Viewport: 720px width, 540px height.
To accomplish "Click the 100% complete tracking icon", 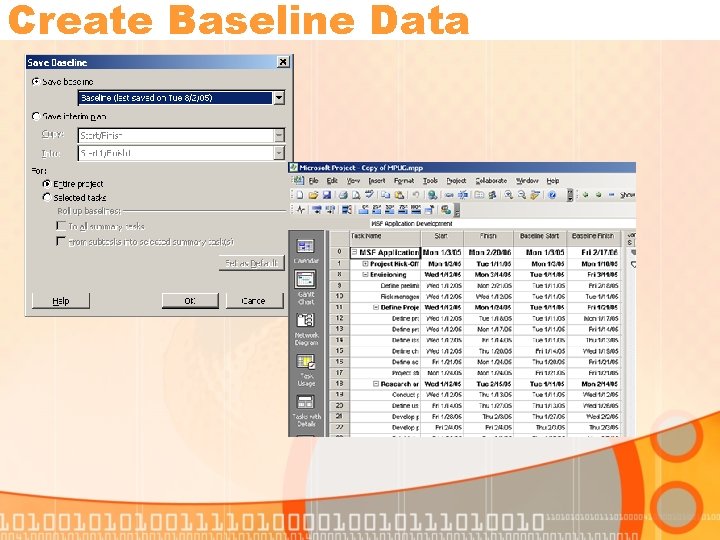I will (416, 210).
